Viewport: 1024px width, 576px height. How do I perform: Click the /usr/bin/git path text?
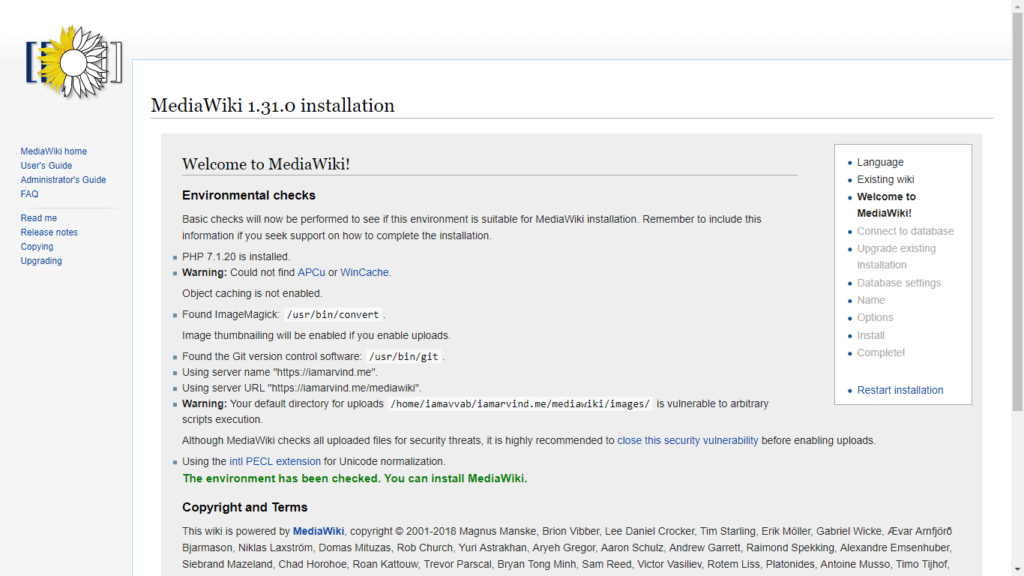404,357
